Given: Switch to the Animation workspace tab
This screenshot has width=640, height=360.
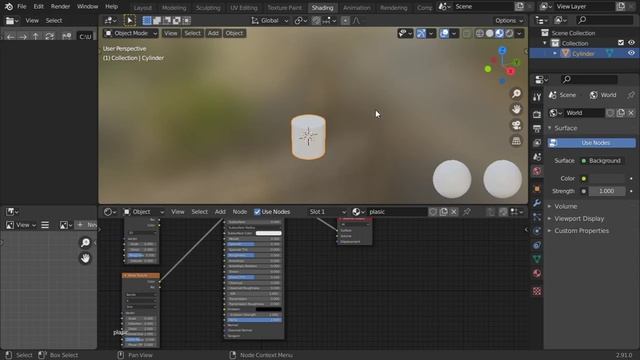Looking at the screenshot, I should pos(357,7).
